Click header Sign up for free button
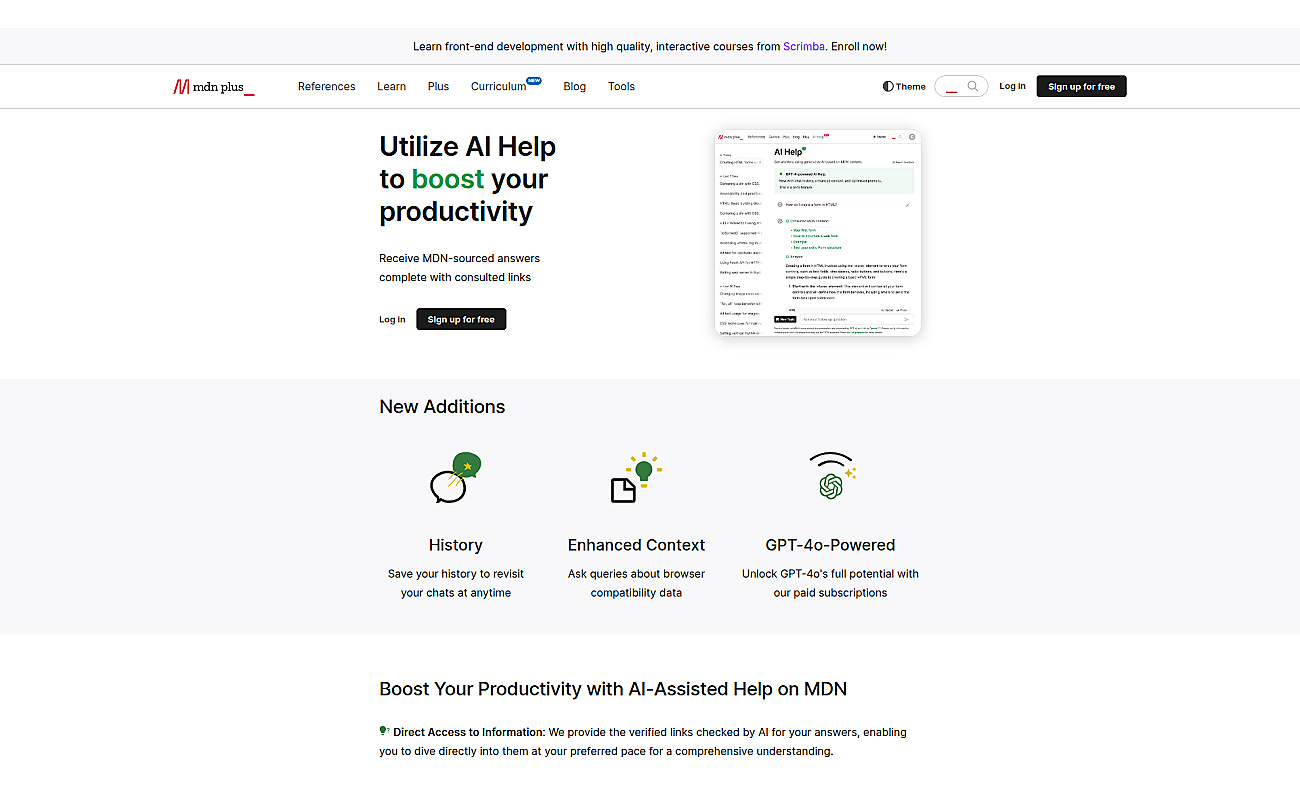Image resolution: width=1300 pixels, height=788 pixels. pyautogui.click(x=1081, y=87)
